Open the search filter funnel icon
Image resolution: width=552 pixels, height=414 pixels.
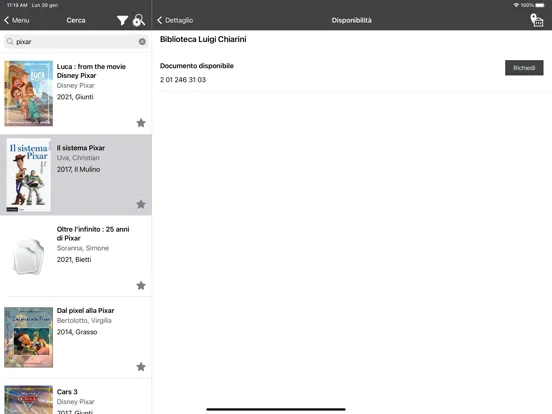122,20
